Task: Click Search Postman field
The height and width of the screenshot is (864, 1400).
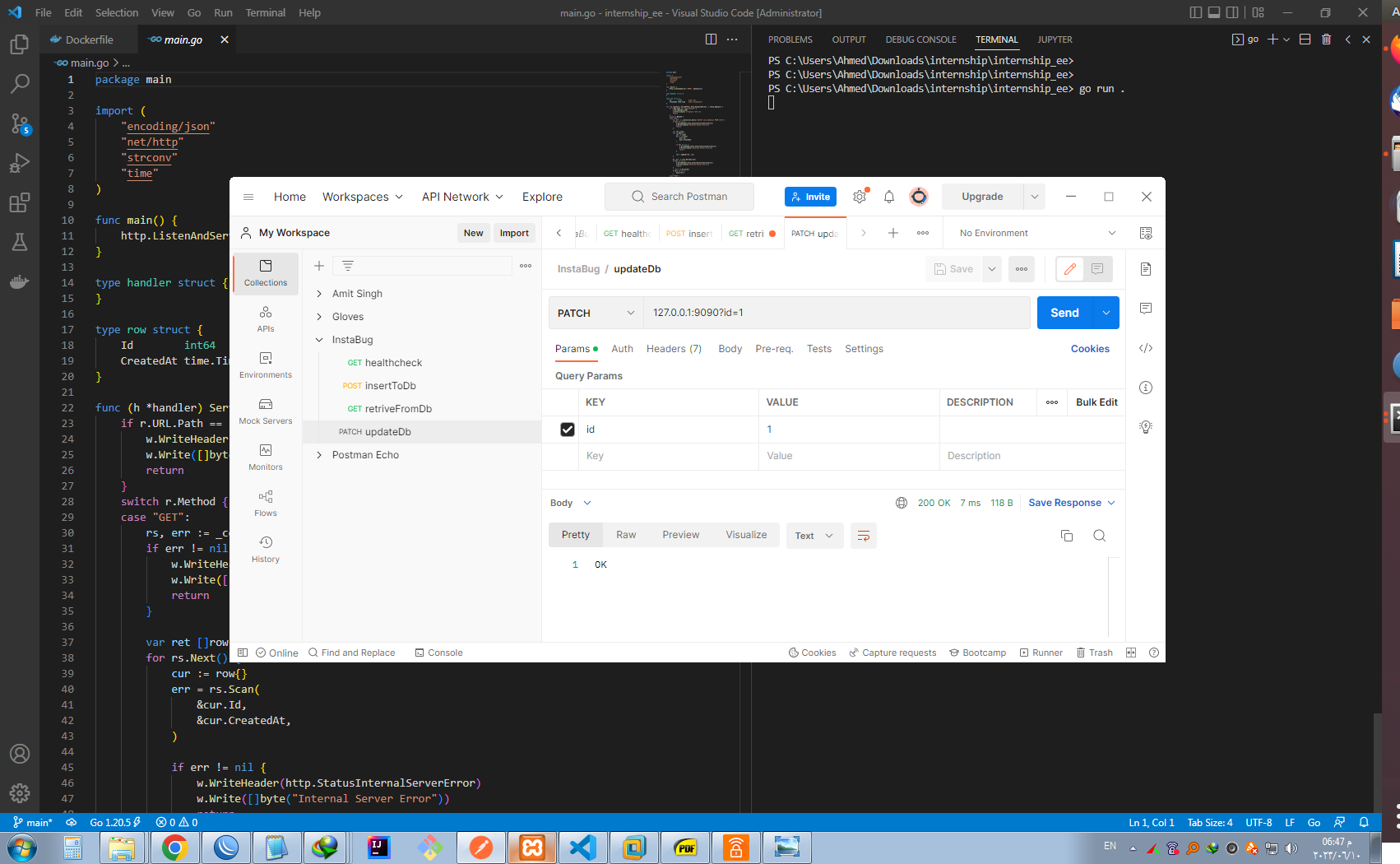Action: 679,197
